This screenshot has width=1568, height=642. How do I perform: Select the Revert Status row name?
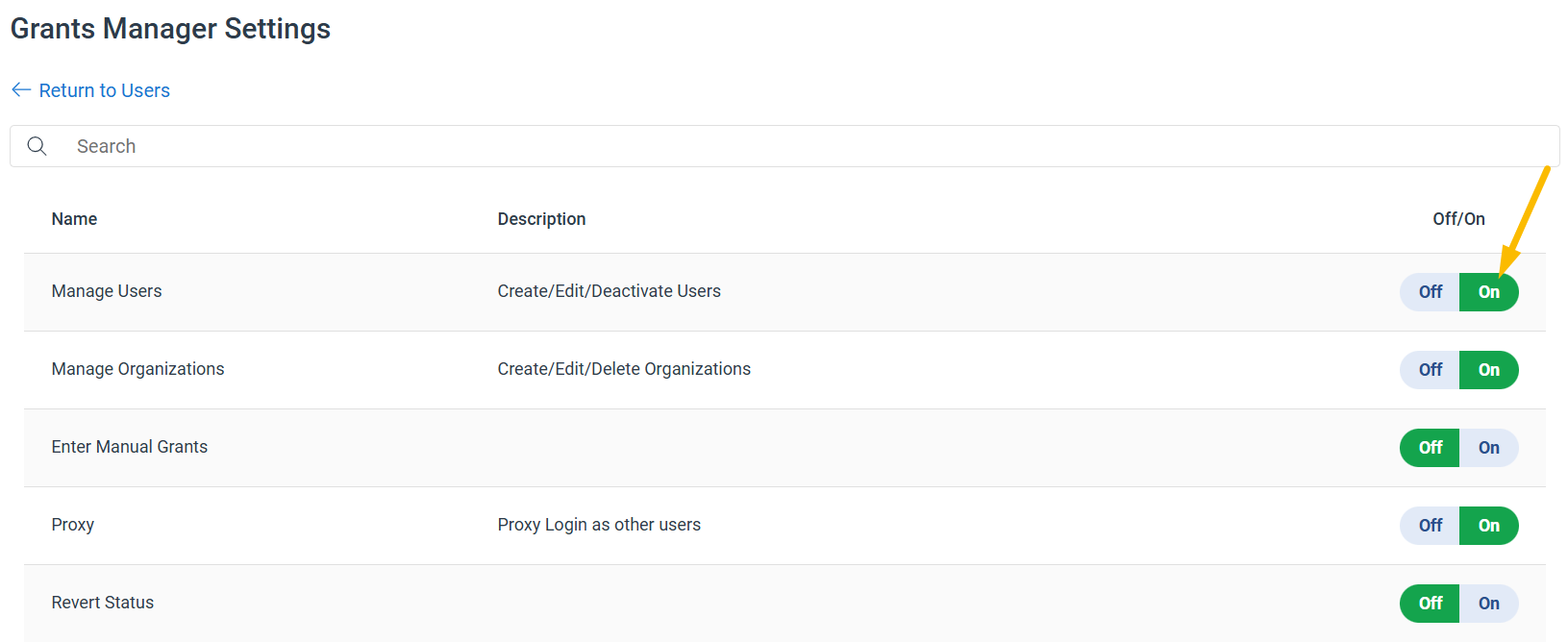coord(103,603)
